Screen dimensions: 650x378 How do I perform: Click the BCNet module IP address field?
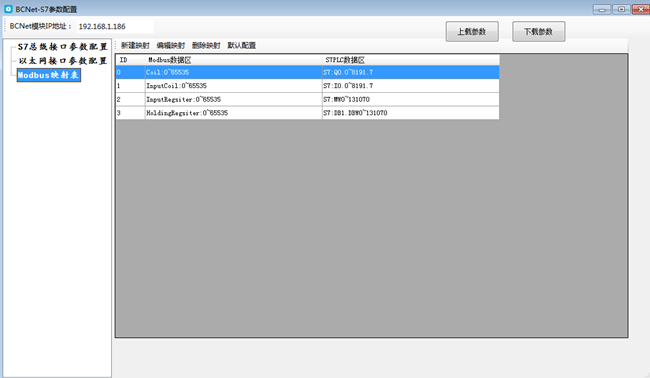pos(115,27)
